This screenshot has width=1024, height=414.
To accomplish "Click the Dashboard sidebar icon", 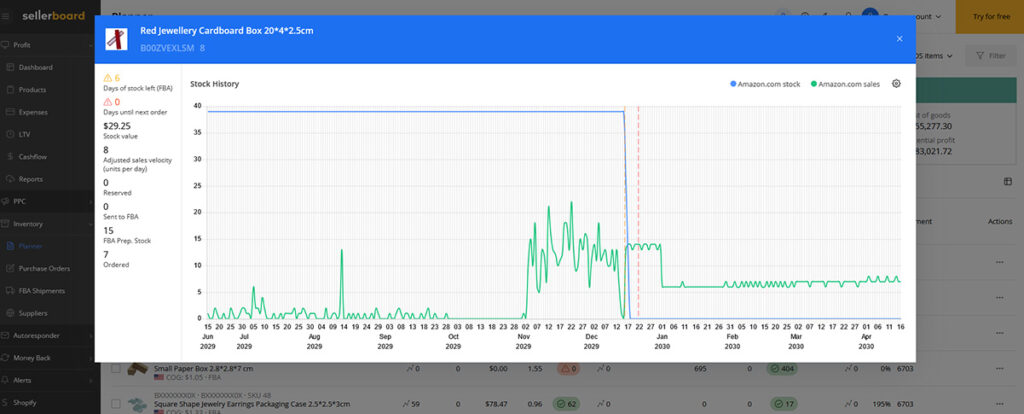I will [x=10, y=67].
